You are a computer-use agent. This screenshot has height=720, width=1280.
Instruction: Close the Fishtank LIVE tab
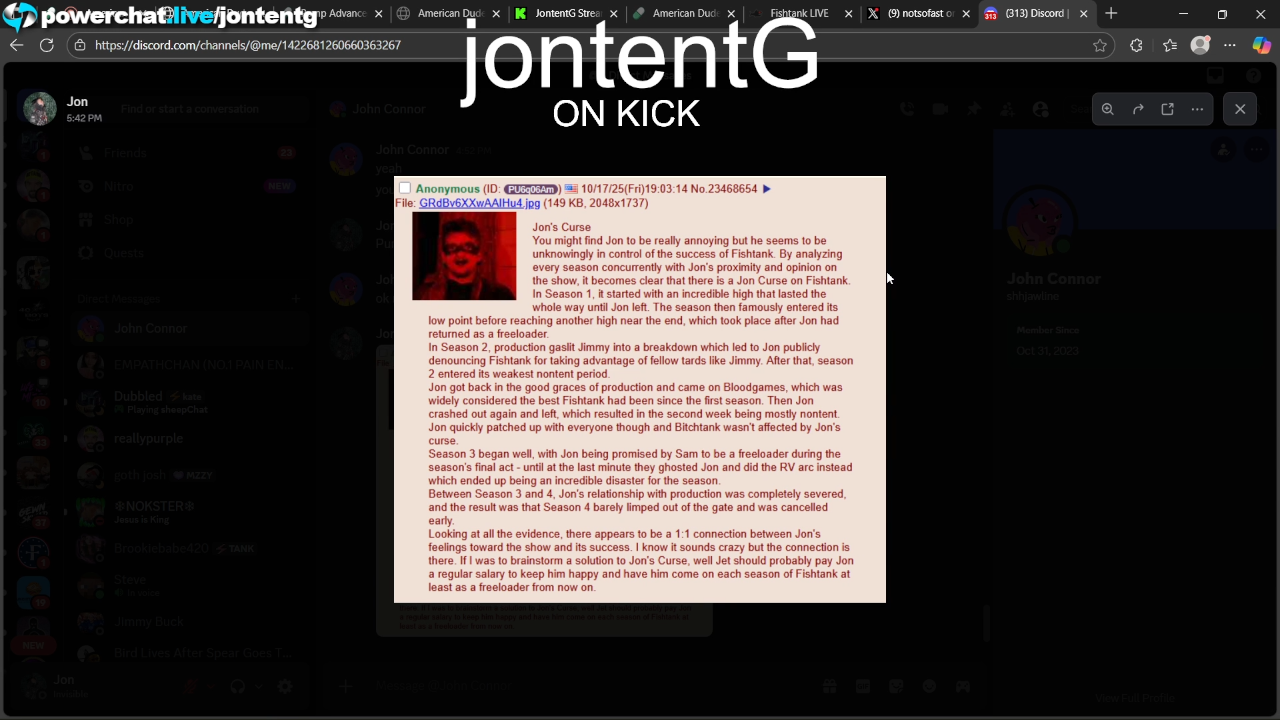point(849,14)
